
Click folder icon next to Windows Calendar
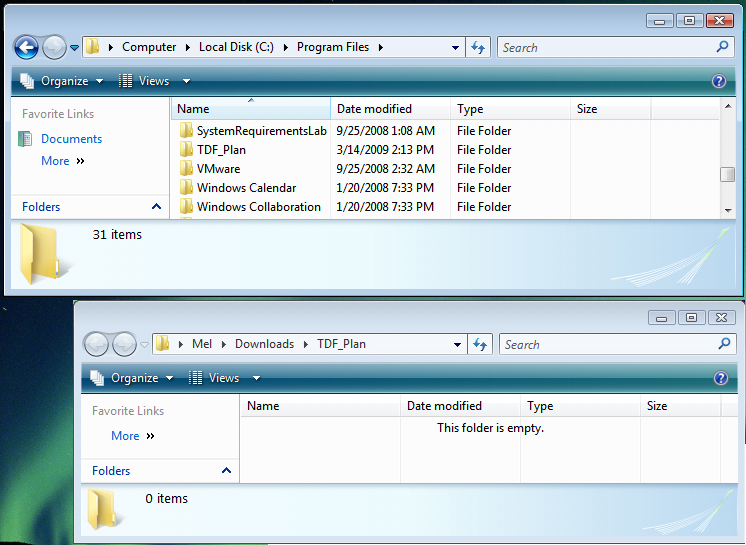pyautogui.click(x=186, y=187)
